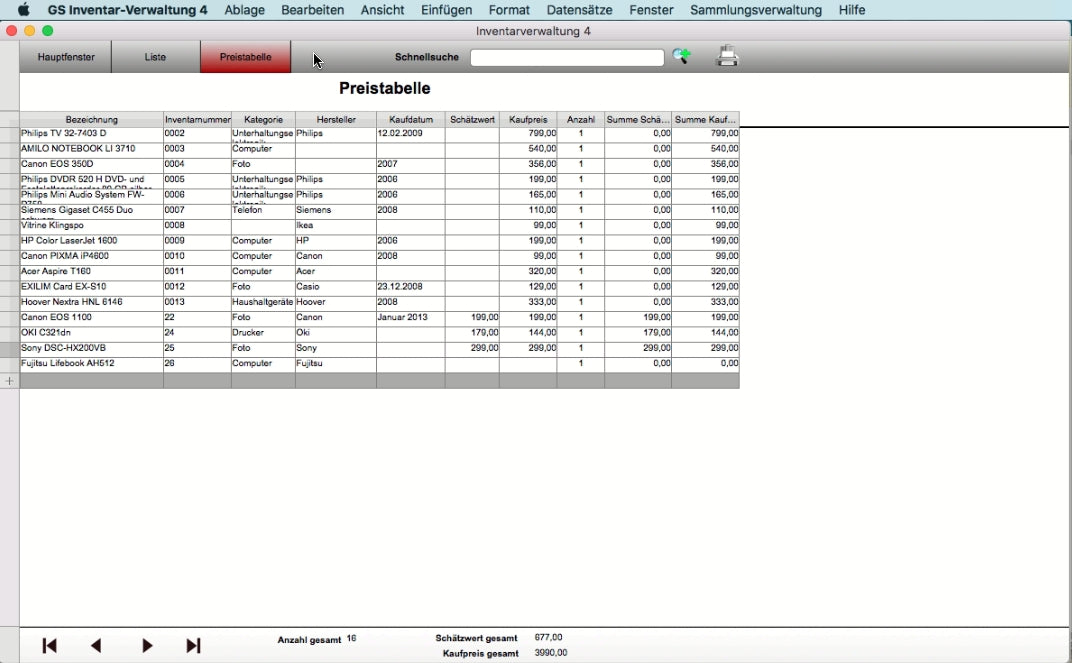Viewport: 1072px width, 663px height.
Task: Select the HP Color LaserJet 1600 cell
Action: (x=92, y=241)
